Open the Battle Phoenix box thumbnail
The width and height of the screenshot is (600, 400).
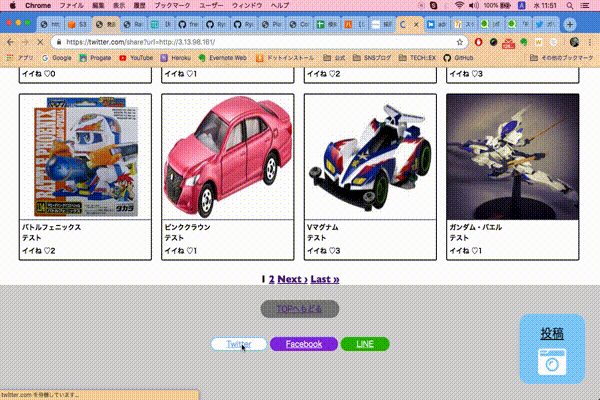[x=85, y=157]
